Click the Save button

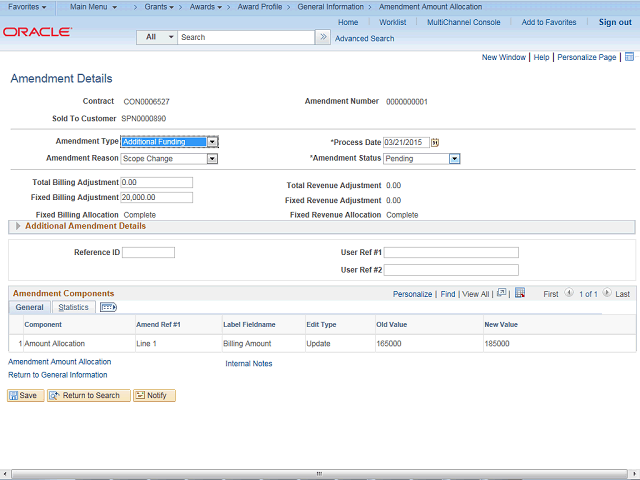(25, 395)
